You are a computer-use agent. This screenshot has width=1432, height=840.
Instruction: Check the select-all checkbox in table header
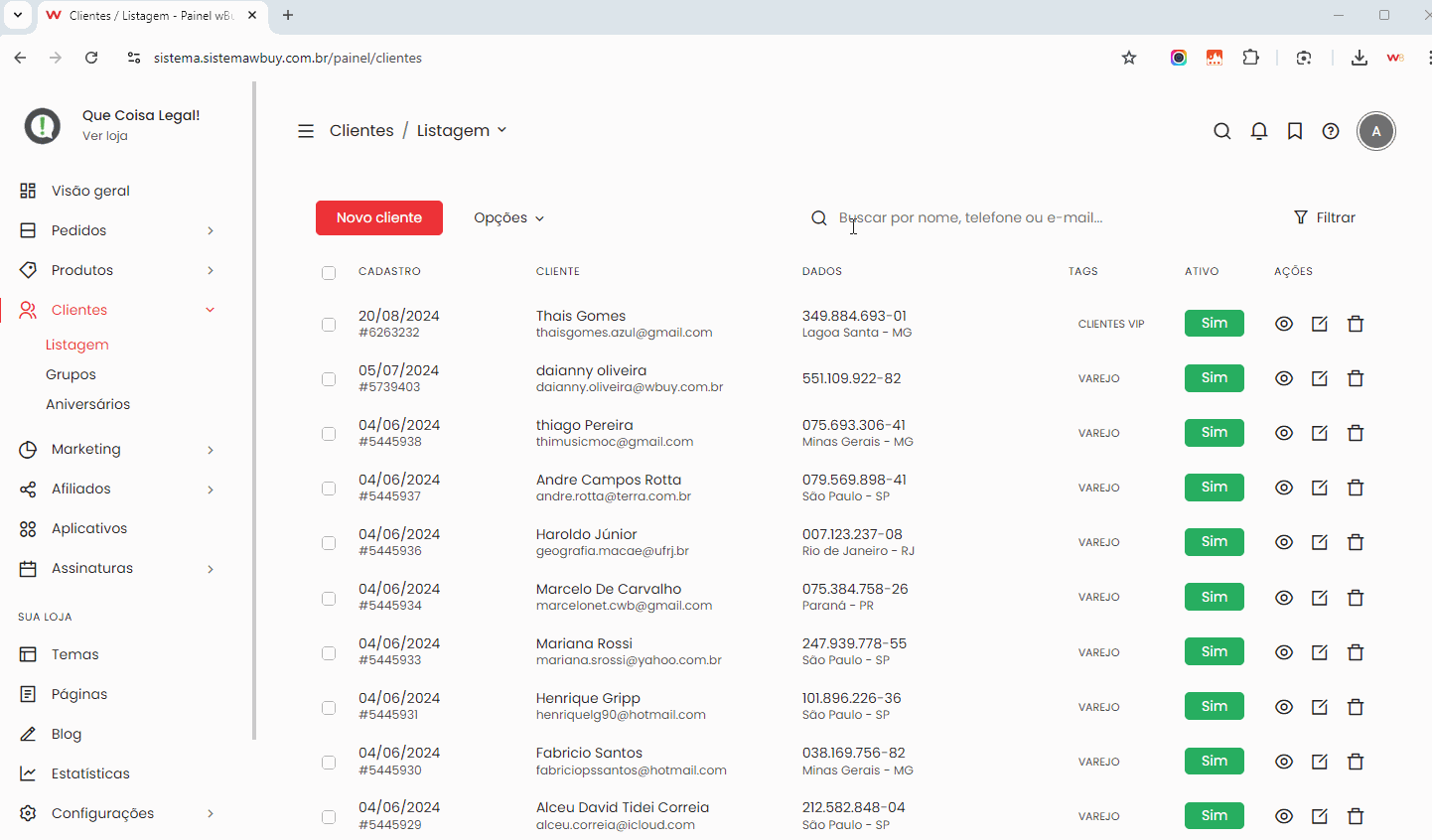click(x=329, y=273)
